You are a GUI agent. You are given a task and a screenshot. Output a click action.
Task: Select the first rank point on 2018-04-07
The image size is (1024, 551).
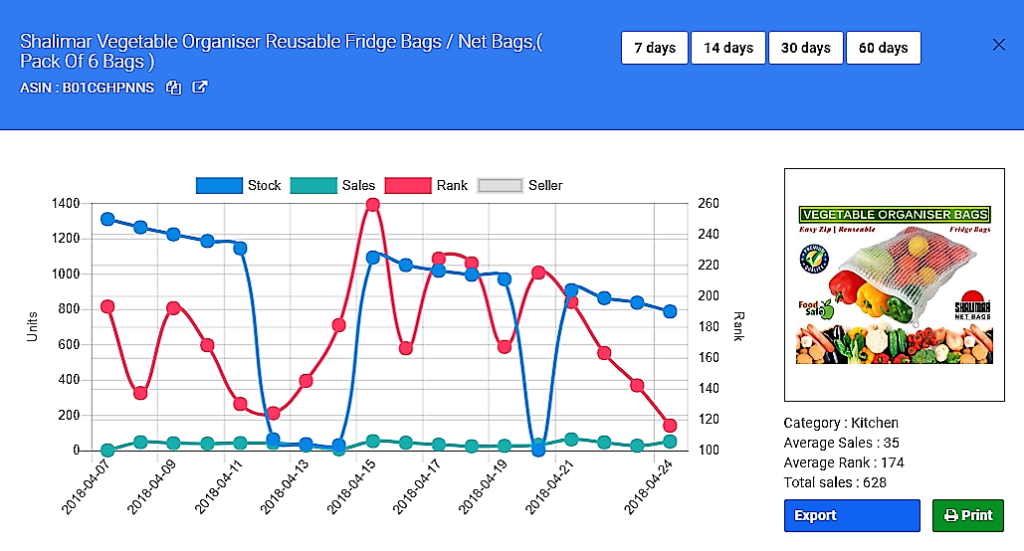108,307
